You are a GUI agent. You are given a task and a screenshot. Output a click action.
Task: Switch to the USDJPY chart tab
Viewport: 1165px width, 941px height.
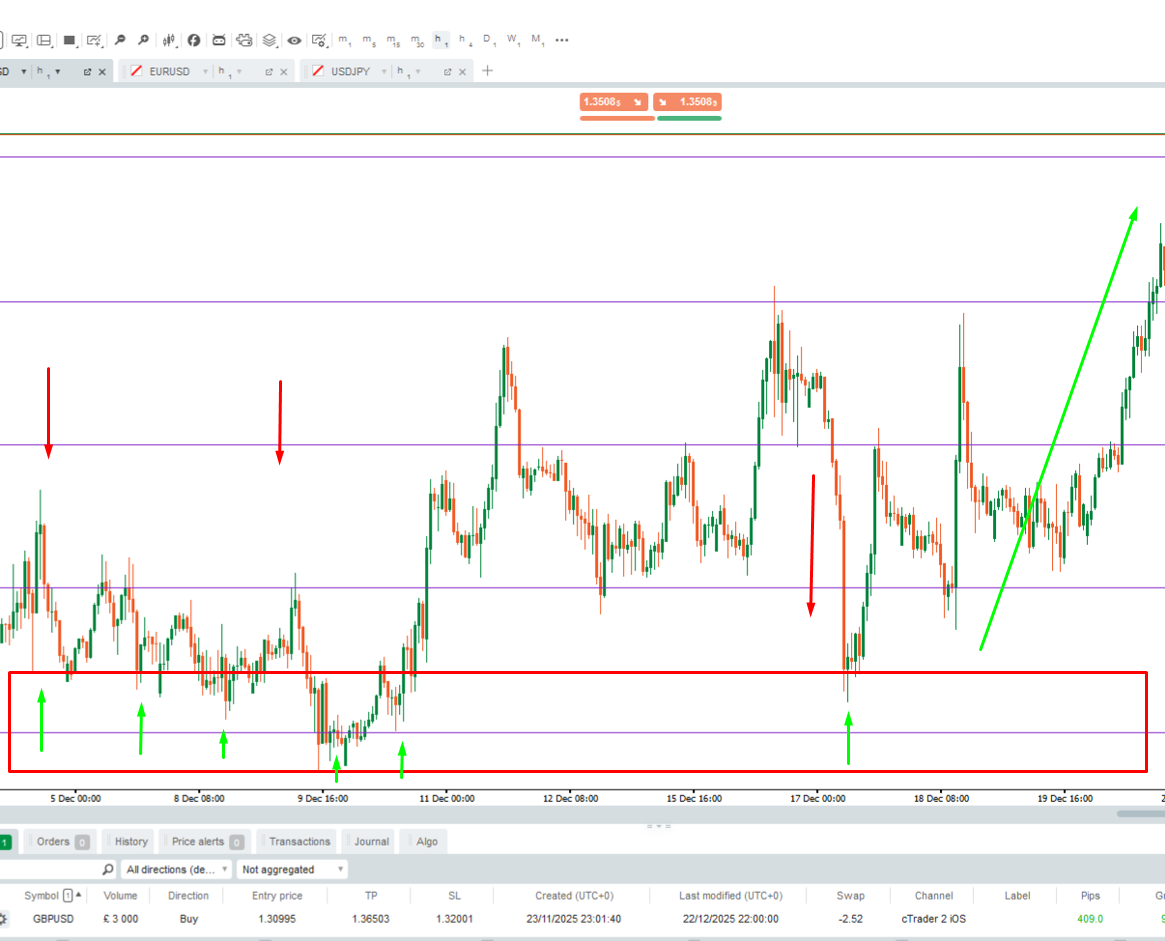352,71
